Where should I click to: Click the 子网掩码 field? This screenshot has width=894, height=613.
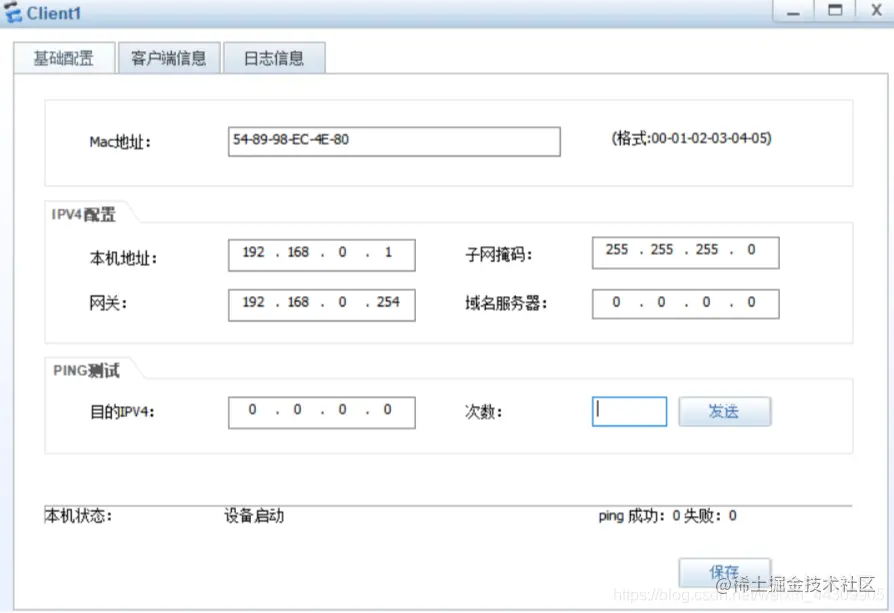tap(685, 253)
